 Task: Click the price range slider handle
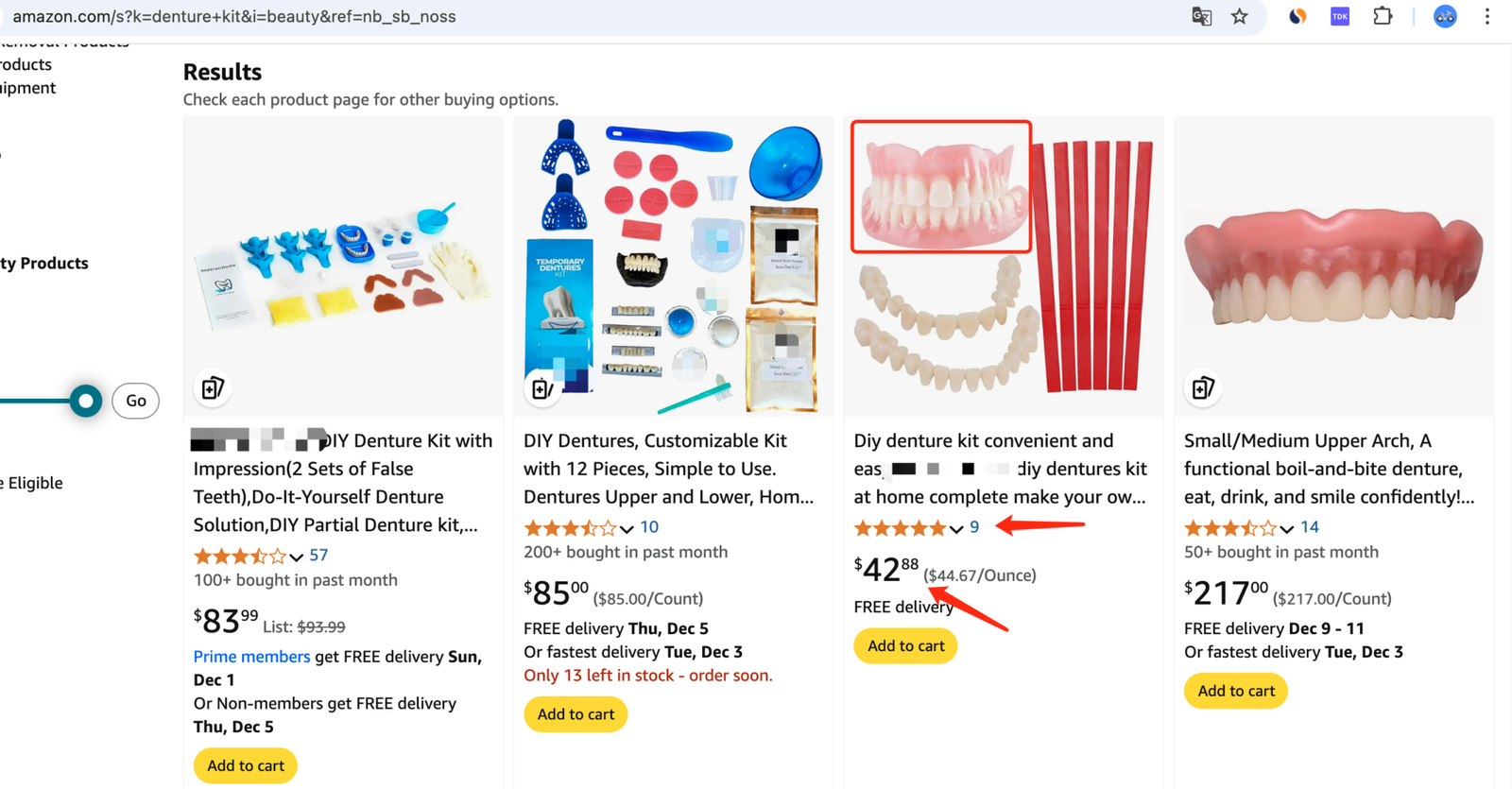click(x=86, y=401)
